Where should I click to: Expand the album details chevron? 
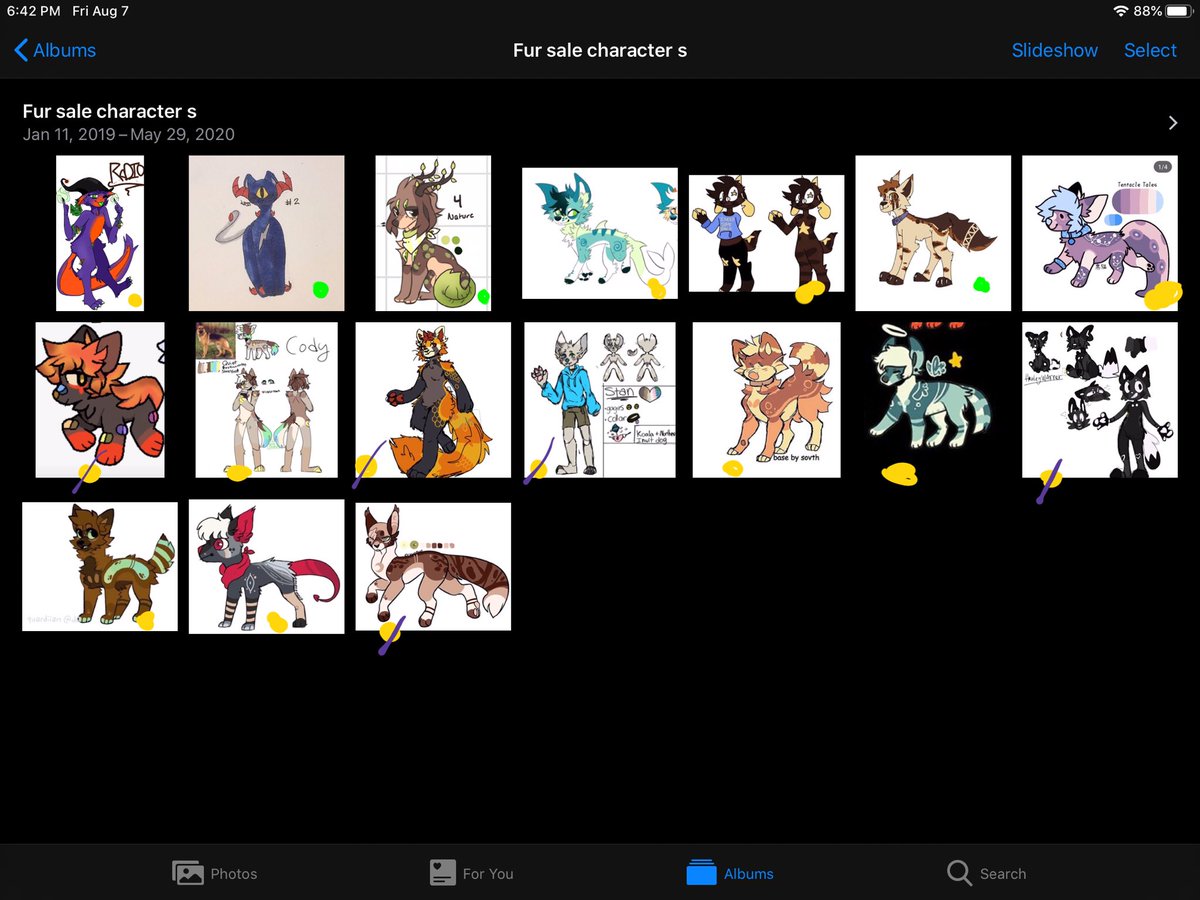pyautogui.click(x=1173, y=122)
